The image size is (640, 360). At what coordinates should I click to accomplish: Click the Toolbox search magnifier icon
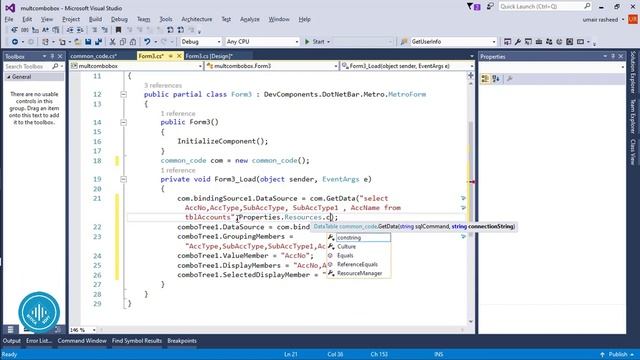pyautogui.click(x=55, y=66)
